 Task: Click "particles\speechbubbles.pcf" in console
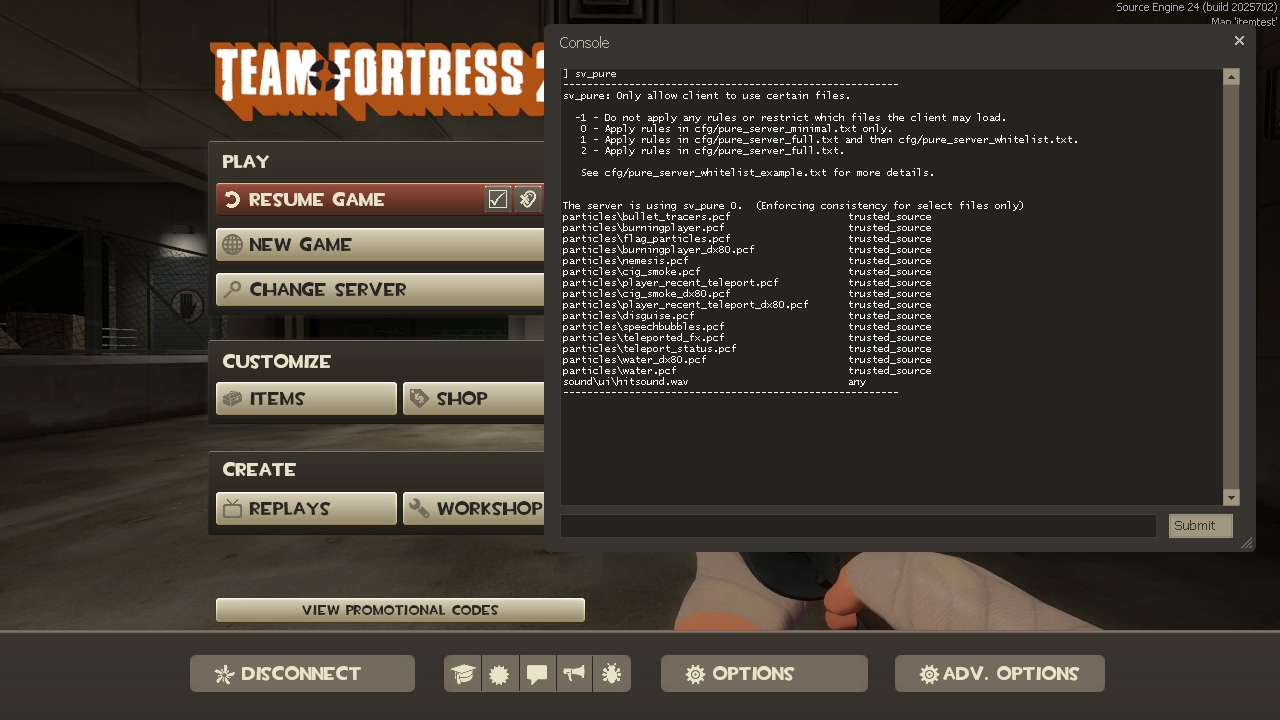pos(643,327)
